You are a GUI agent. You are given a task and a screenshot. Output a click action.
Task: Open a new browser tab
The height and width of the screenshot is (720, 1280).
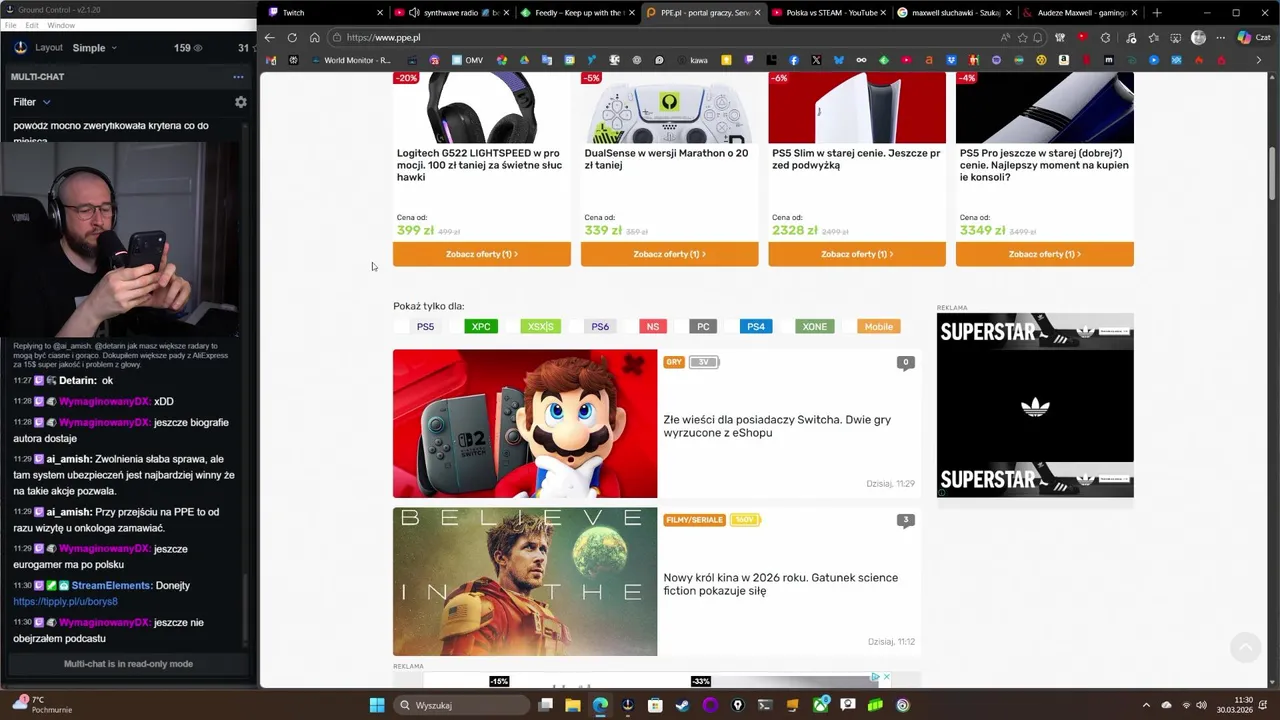[x=1157, y=13]
